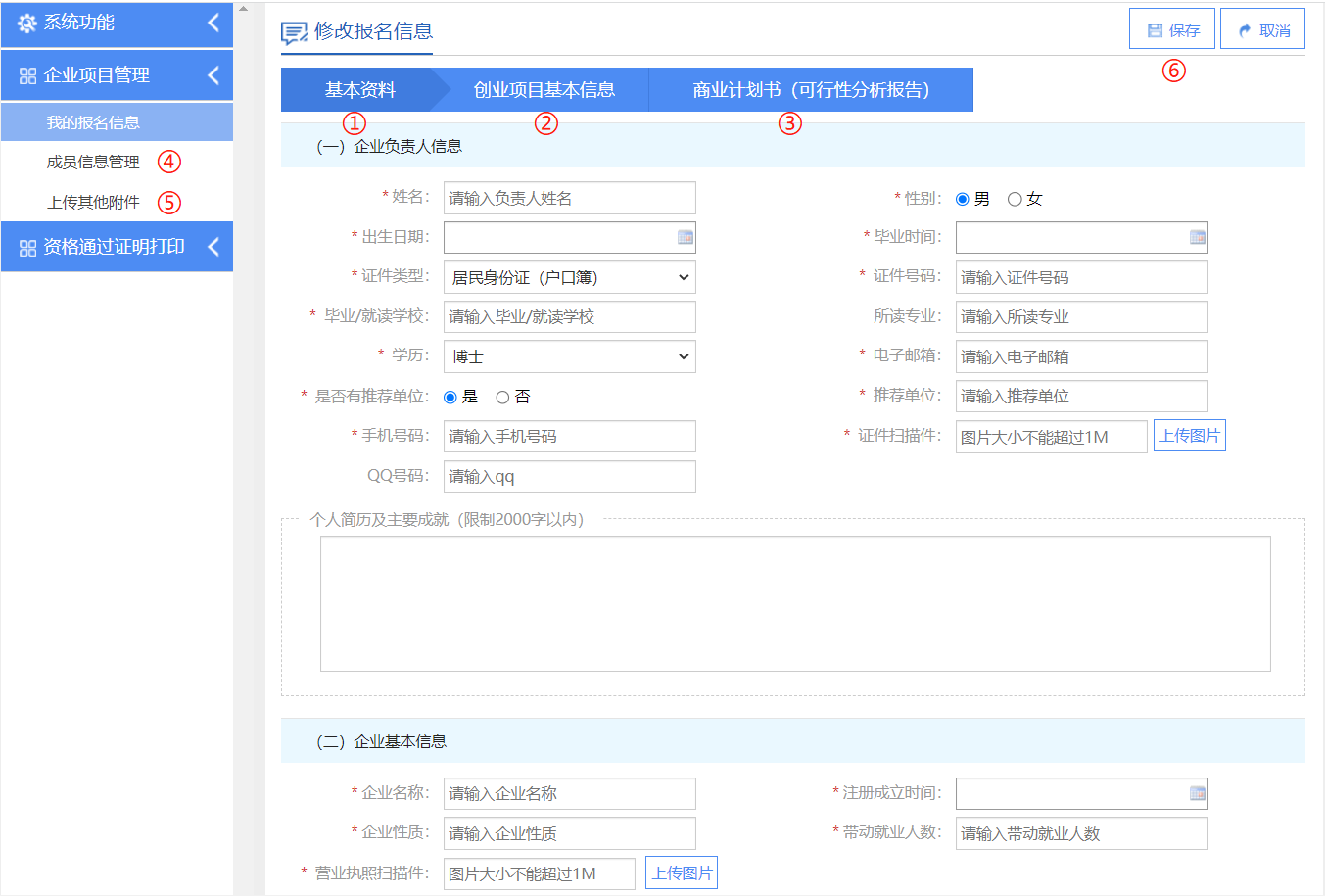Choose 否 for 是否有推荐单位
Image resolution: width=1325 pixels, height=896 pixels.
(502, 397)
